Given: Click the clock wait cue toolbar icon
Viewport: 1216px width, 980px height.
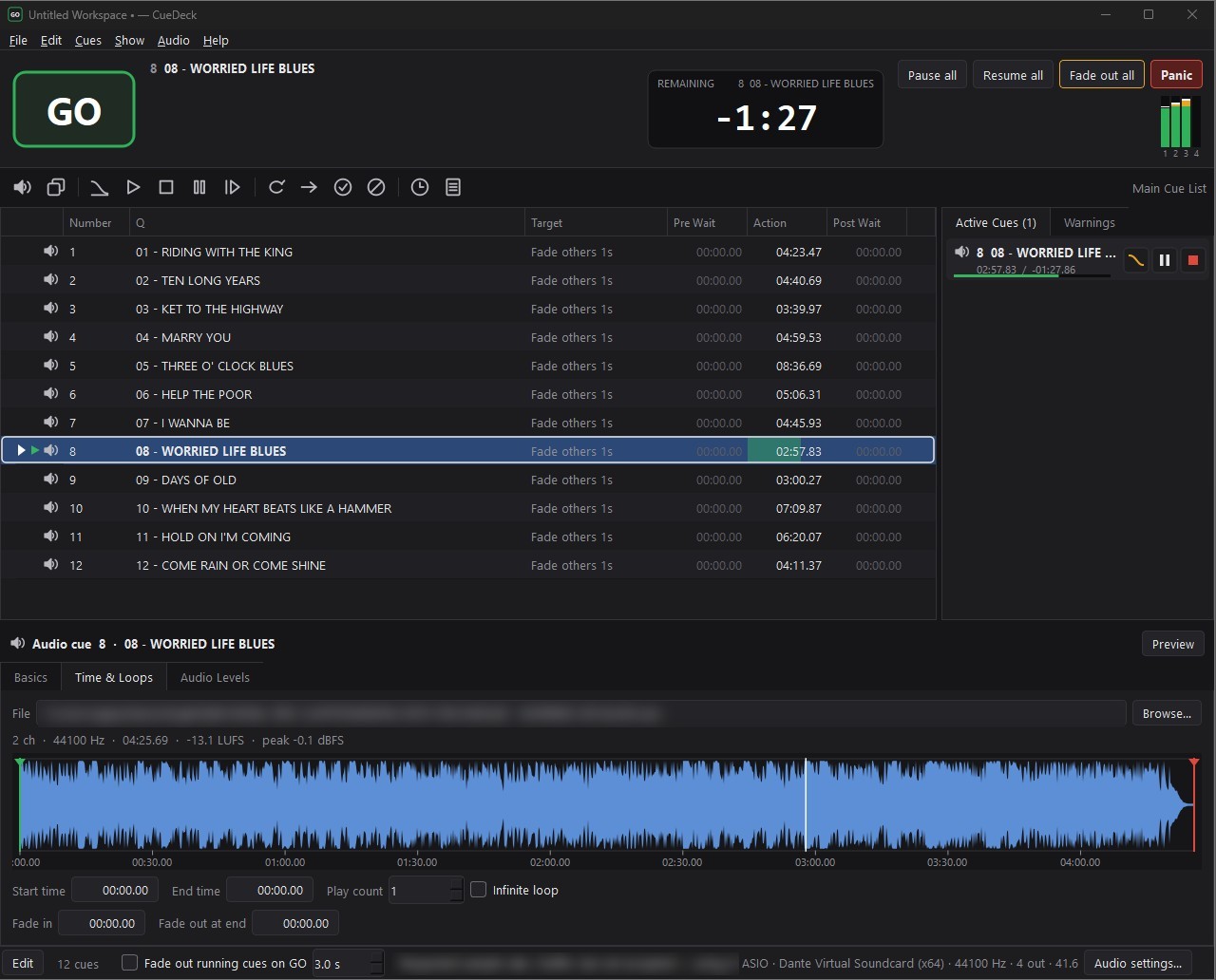Looking at the screenshot, I should pos(420,187).
